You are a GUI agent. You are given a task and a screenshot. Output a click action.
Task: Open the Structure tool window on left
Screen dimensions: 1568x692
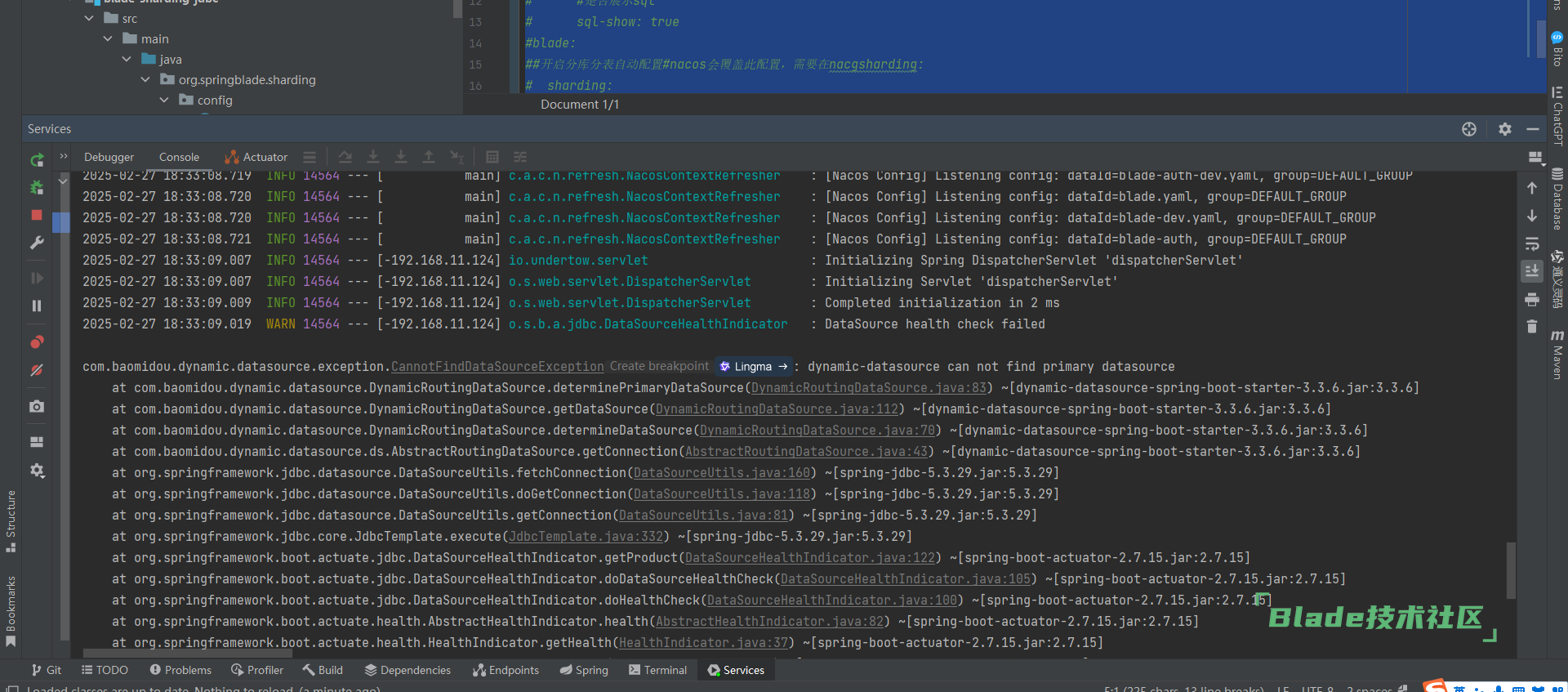tap(11, 520)
